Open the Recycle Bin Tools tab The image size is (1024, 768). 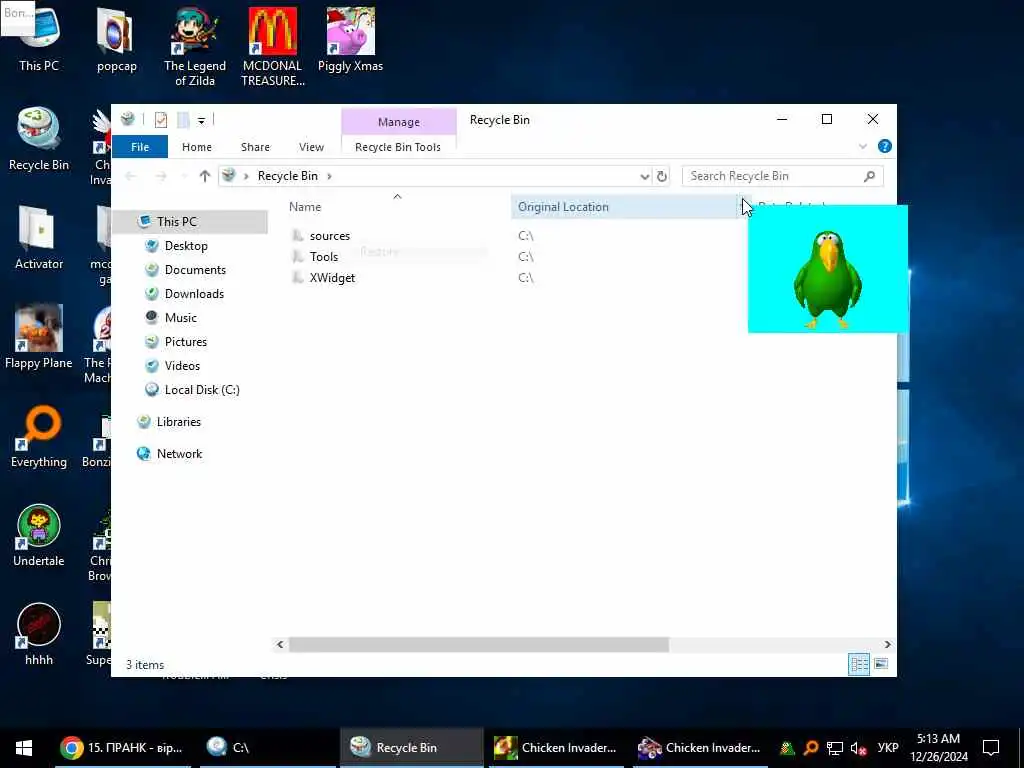[398, 147]
